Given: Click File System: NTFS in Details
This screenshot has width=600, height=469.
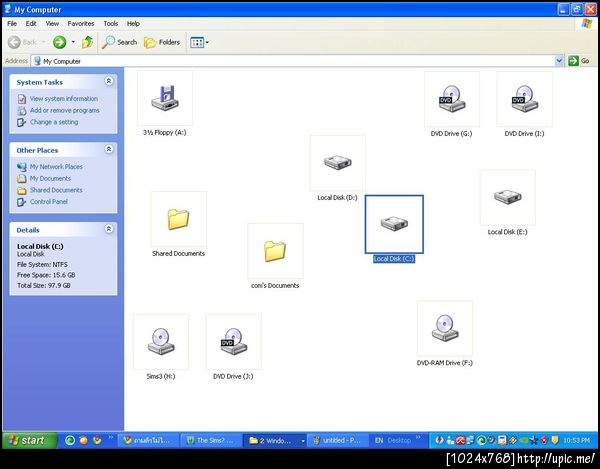Looking at the screenshot, I should (42, 265).
